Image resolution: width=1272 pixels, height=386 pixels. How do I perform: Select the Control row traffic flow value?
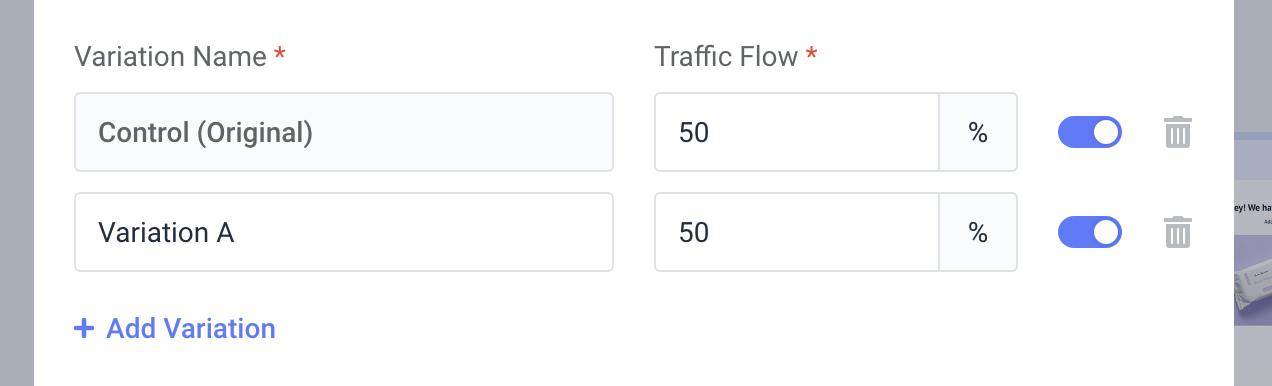tap(797, 132)
